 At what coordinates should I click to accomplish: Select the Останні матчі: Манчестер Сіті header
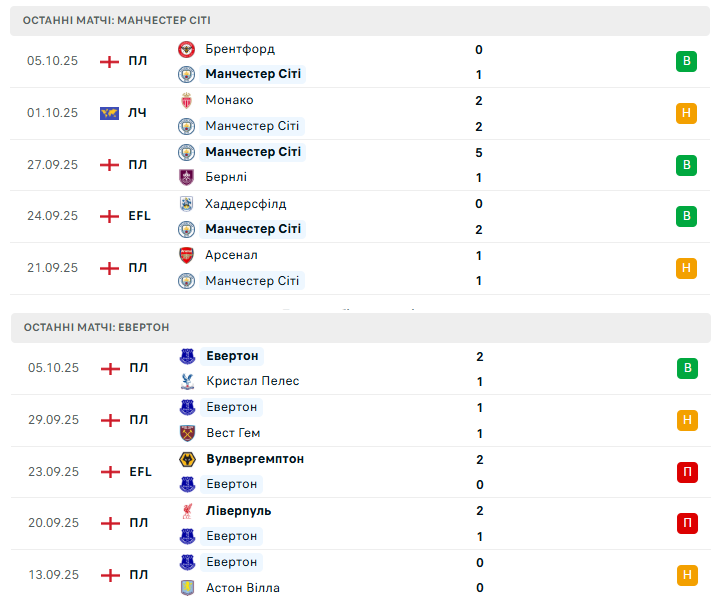coord(117,20)
